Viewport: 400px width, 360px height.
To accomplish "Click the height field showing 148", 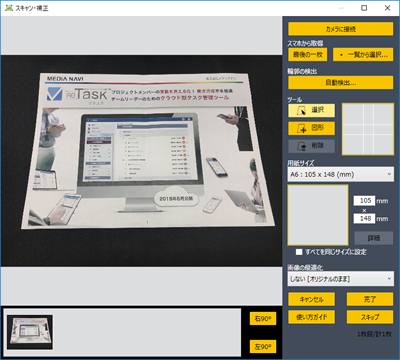I will click(x=364, y=219).
